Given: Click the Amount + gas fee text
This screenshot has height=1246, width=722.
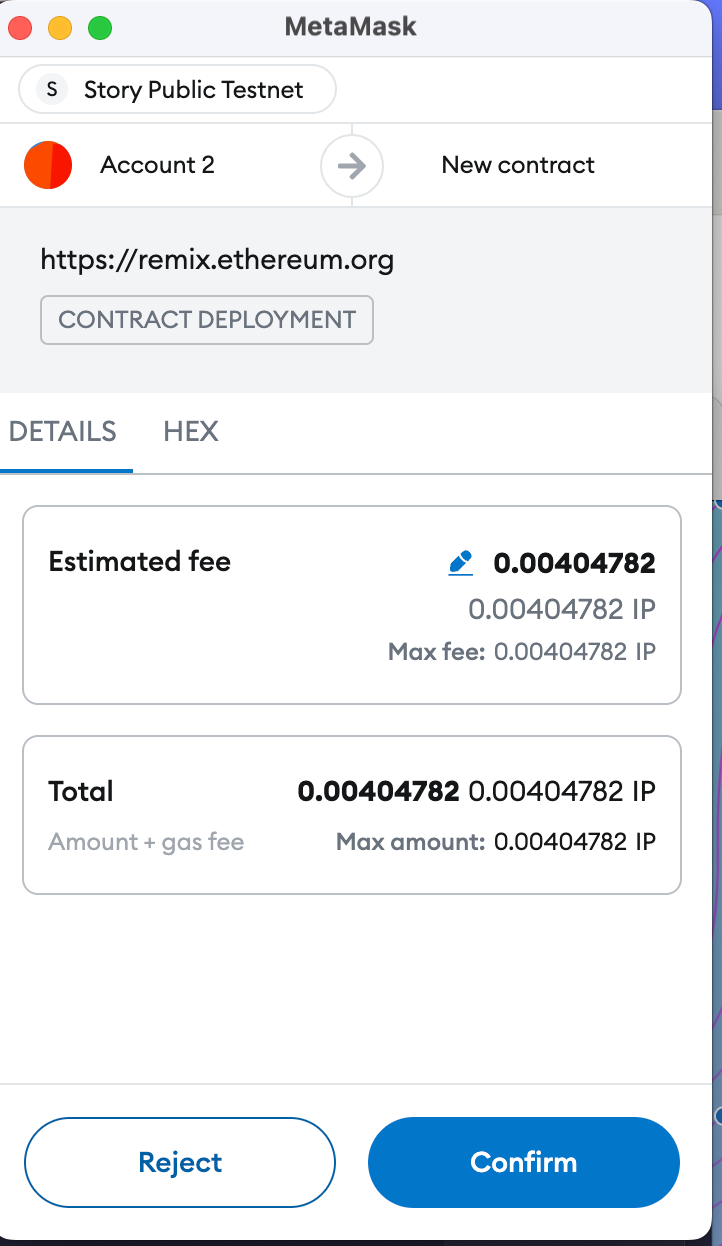Looking at the screenshot, I should coord(146,841).
